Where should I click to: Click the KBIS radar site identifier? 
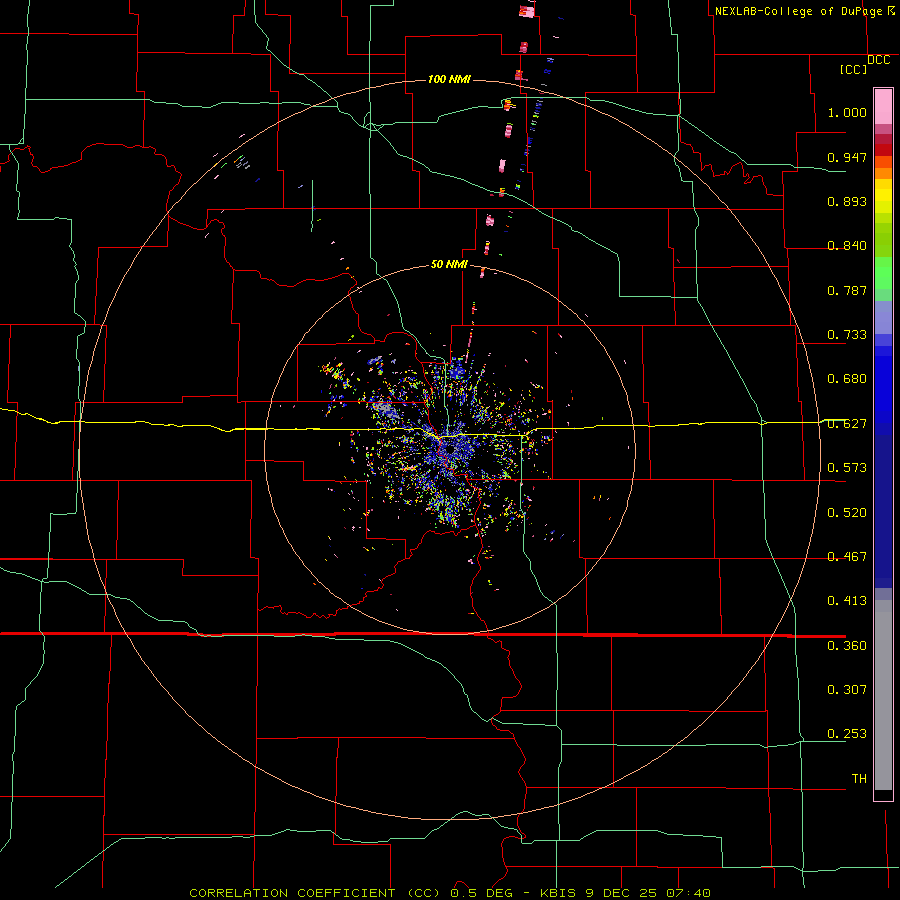coord(560,893)
